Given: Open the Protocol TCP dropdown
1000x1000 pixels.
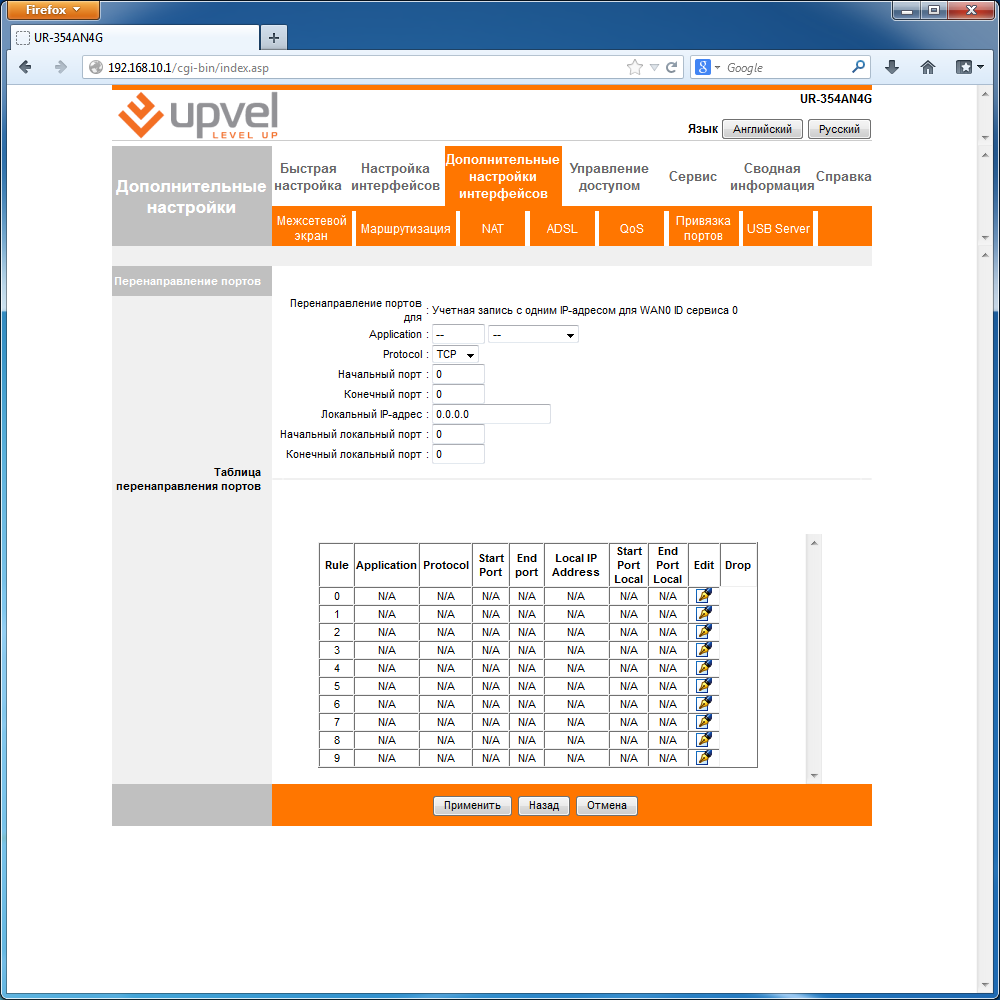Looking at the screenshot, I should (455, 354).
